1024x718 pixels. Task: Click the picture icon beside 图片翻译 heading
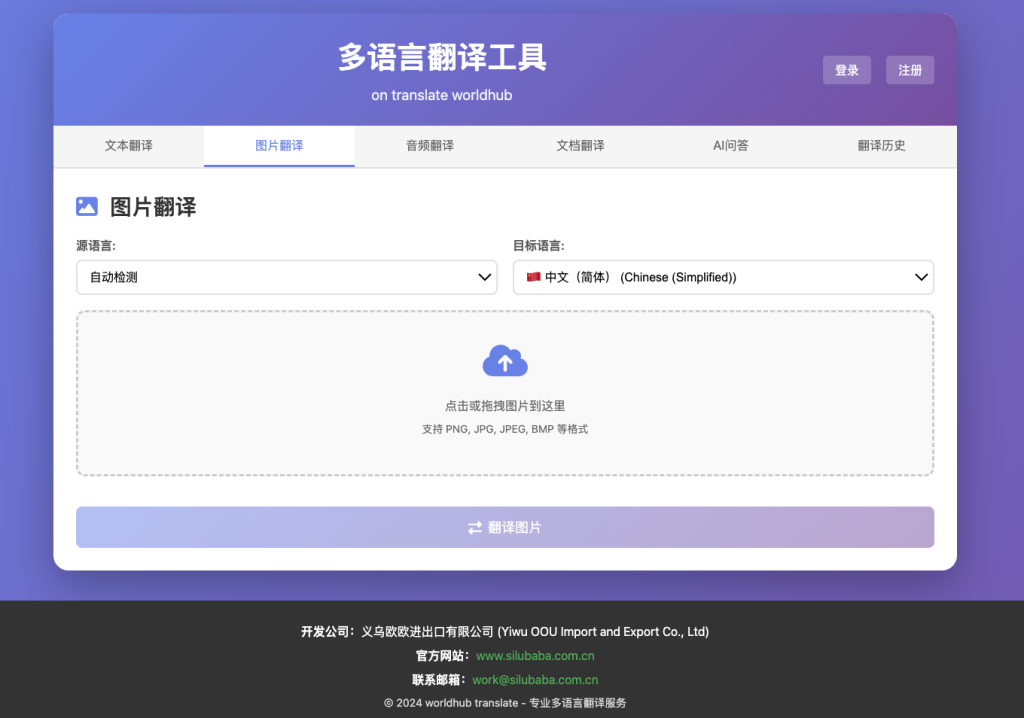pyautogui.click(x=87, y=207)
